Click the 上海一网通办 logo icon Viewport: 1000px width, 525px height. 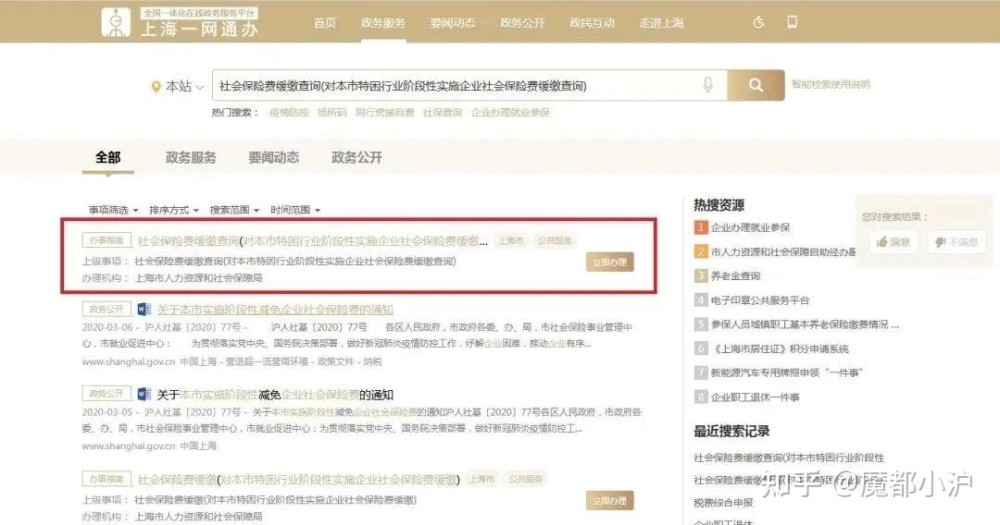(115, 22)
